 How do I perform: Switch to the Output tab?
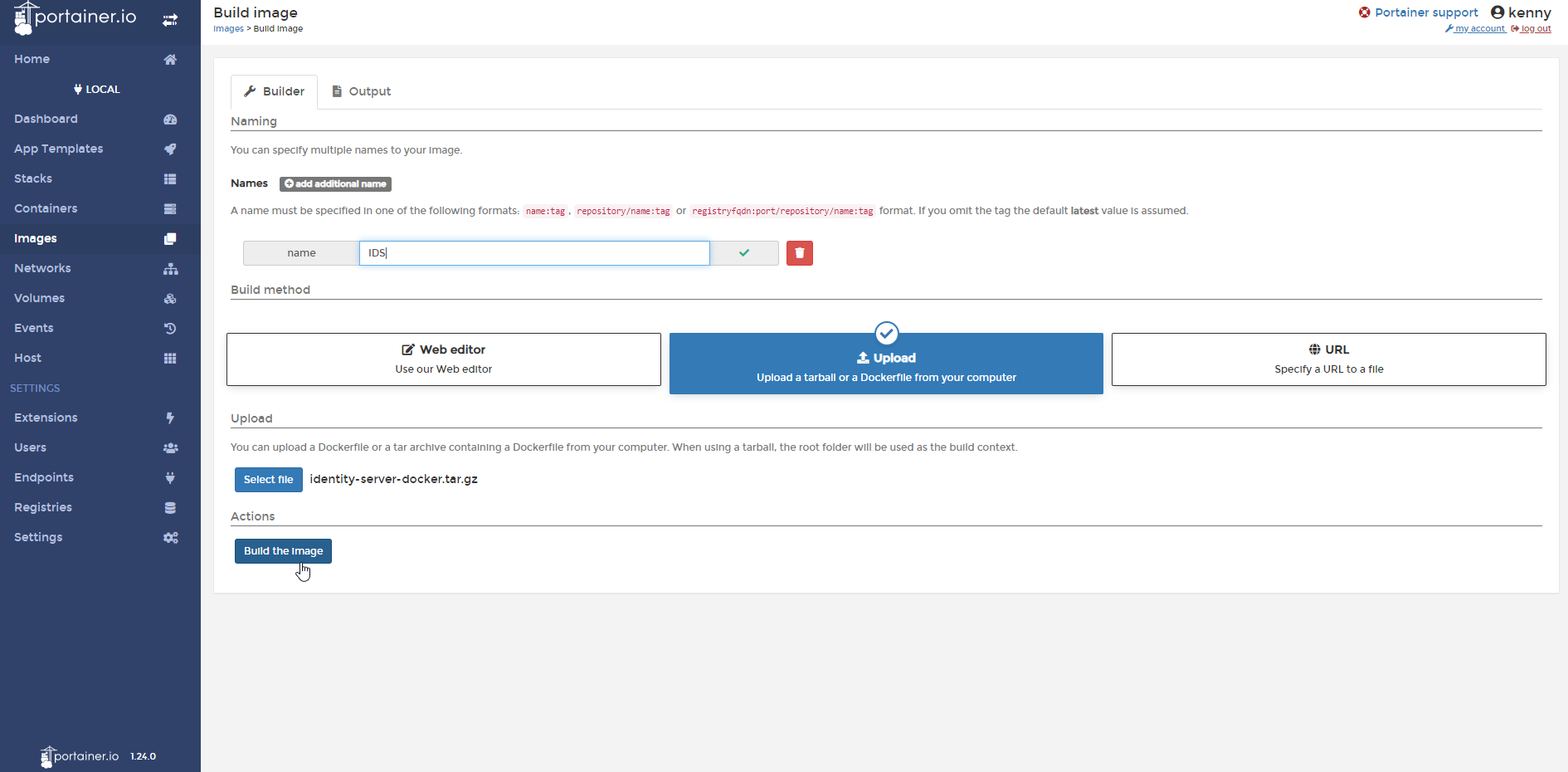[362, 91]
